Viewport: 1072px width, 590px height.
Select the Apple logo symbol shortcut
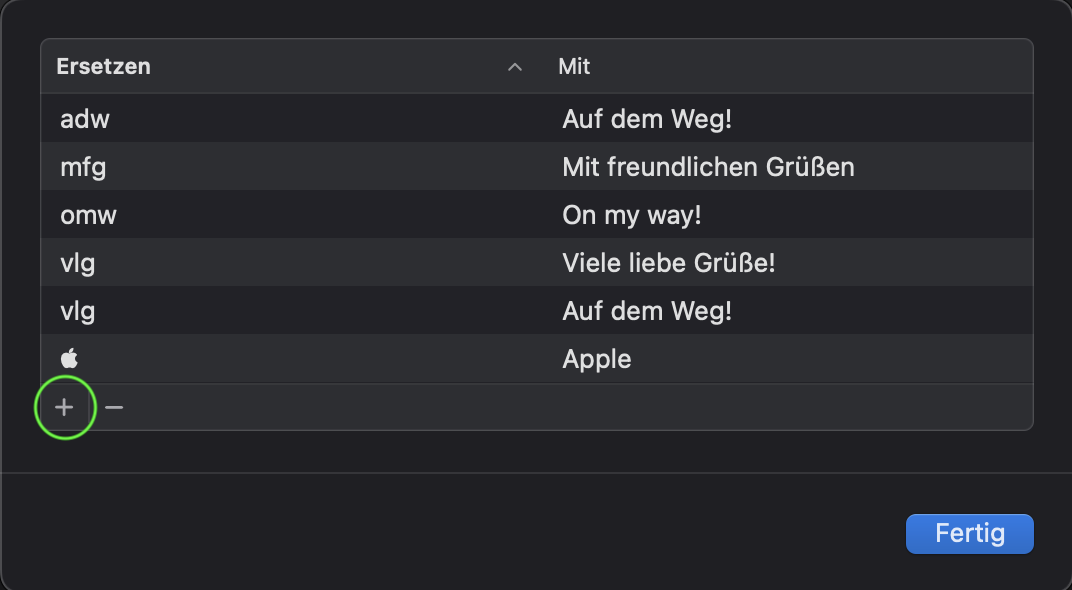(69, 359)
